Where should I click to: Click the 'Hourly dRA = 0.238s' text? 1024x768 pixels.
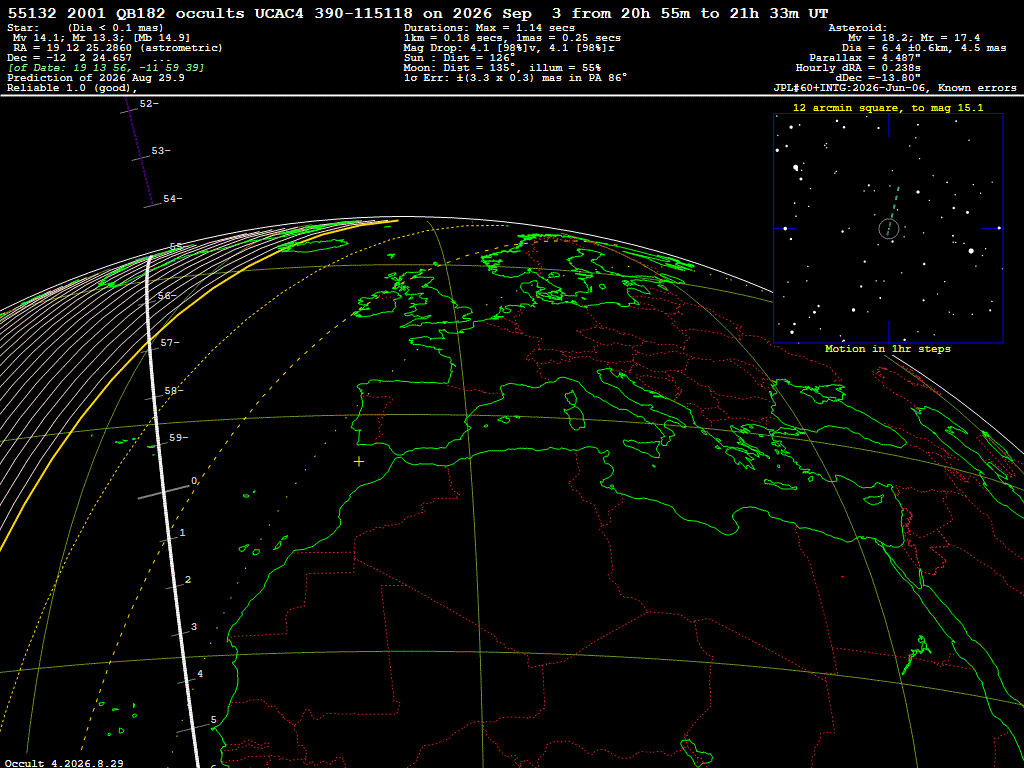[x=858, y=68]
